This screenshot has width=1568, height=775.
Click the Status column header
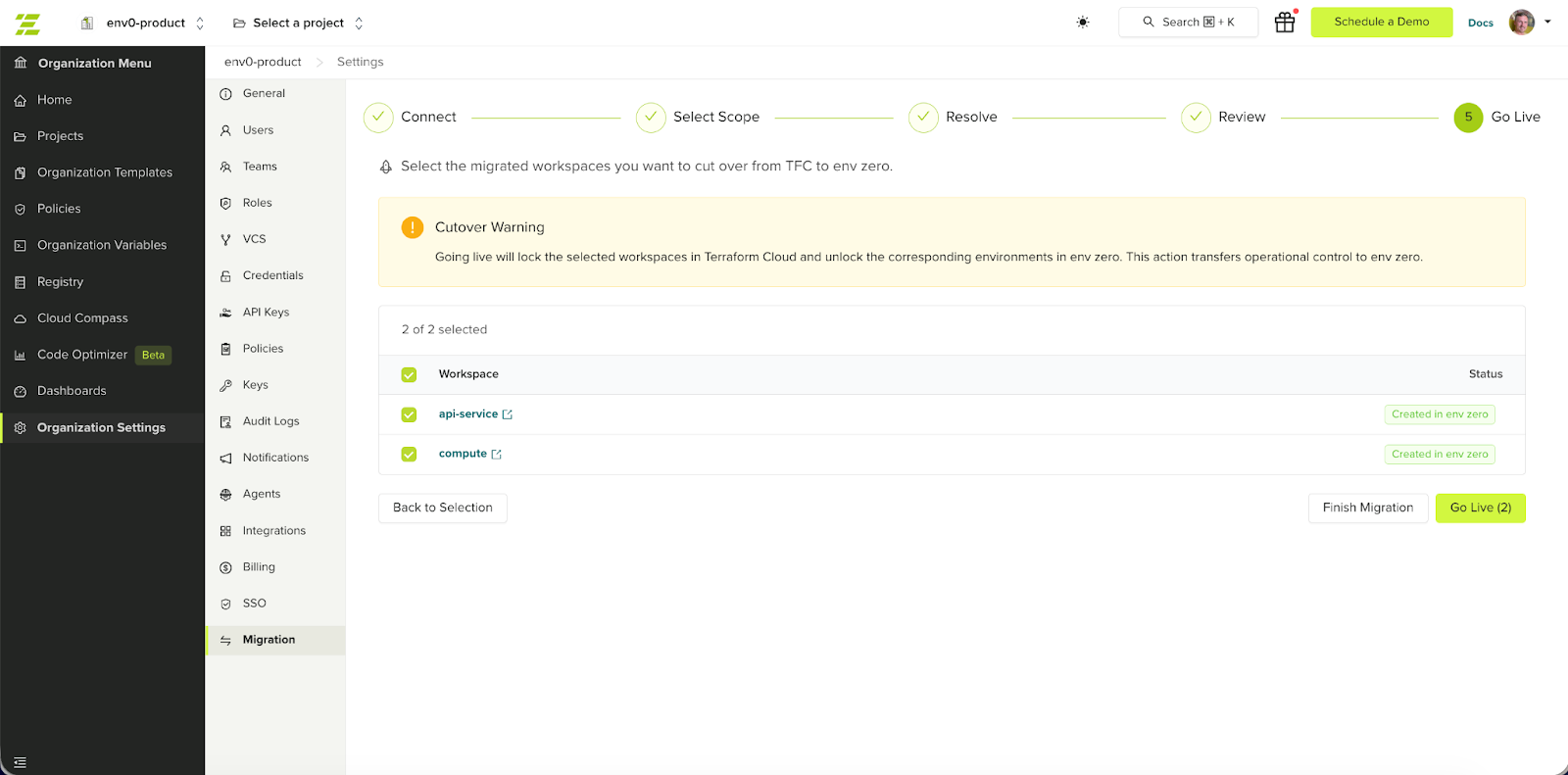(x=1486, y=374)
